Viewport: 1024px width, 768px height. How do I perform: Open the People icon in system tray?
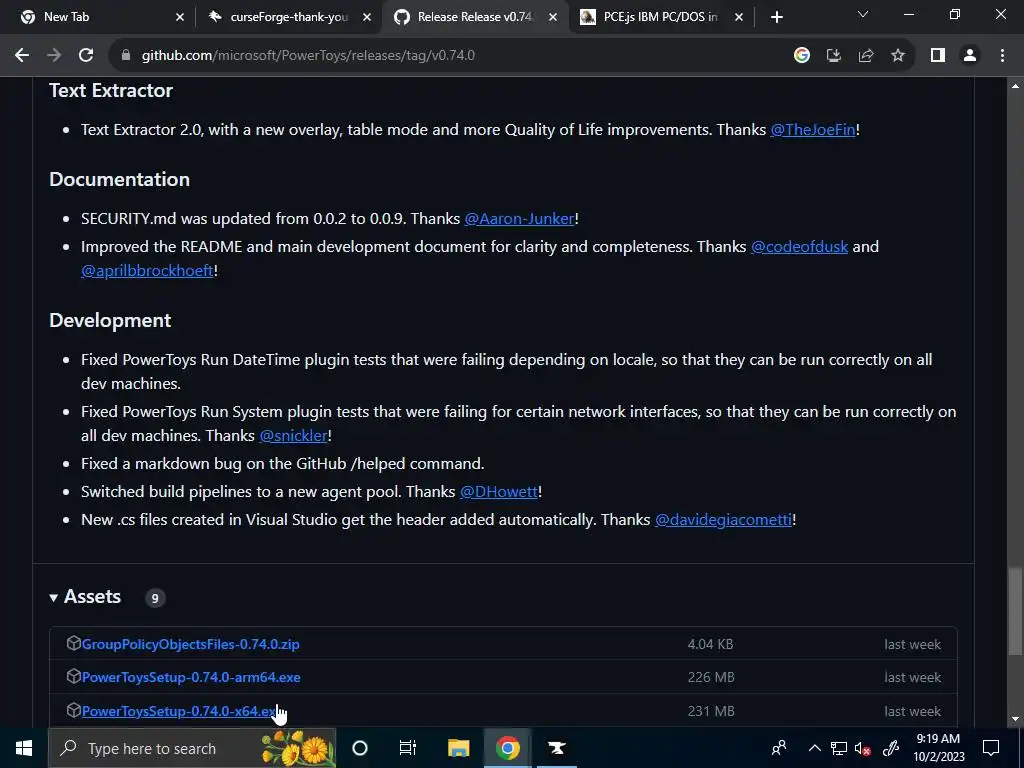pos(778,748)
